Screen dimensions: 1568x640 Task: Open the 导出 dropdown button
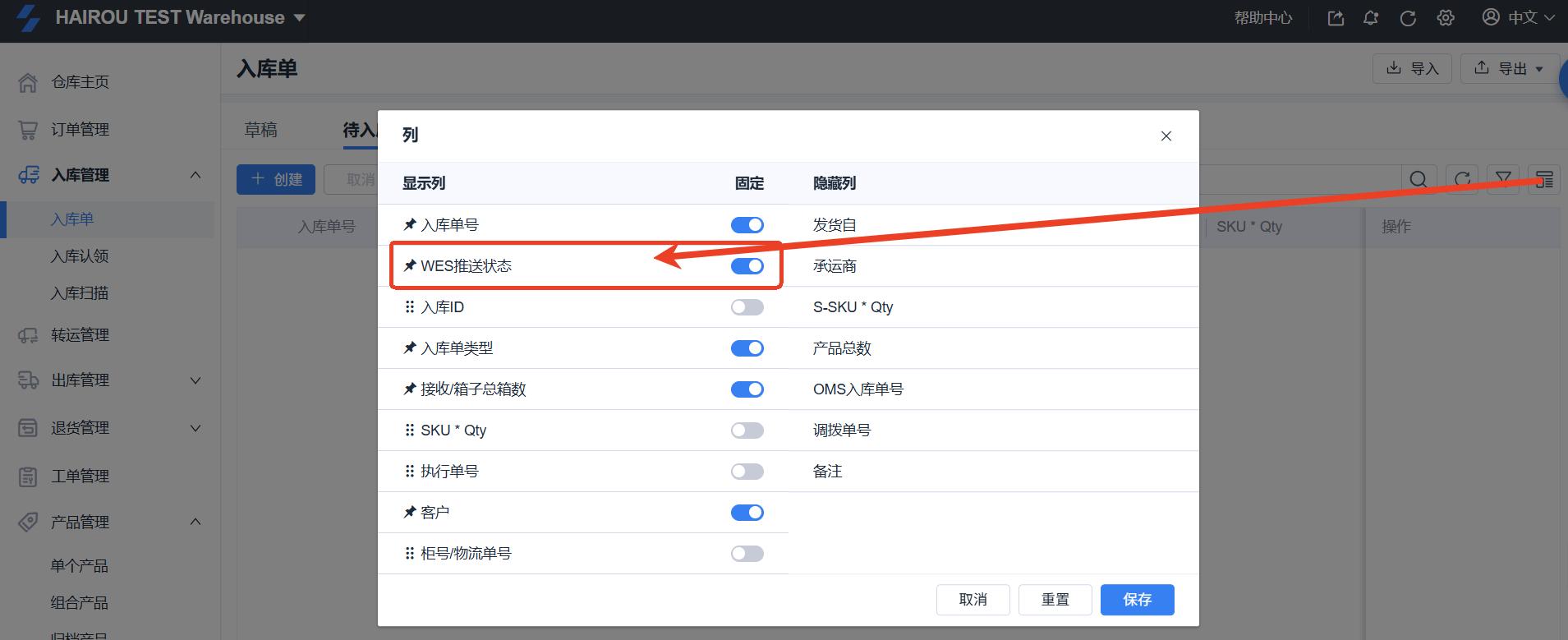click(x=1510, y=68)
